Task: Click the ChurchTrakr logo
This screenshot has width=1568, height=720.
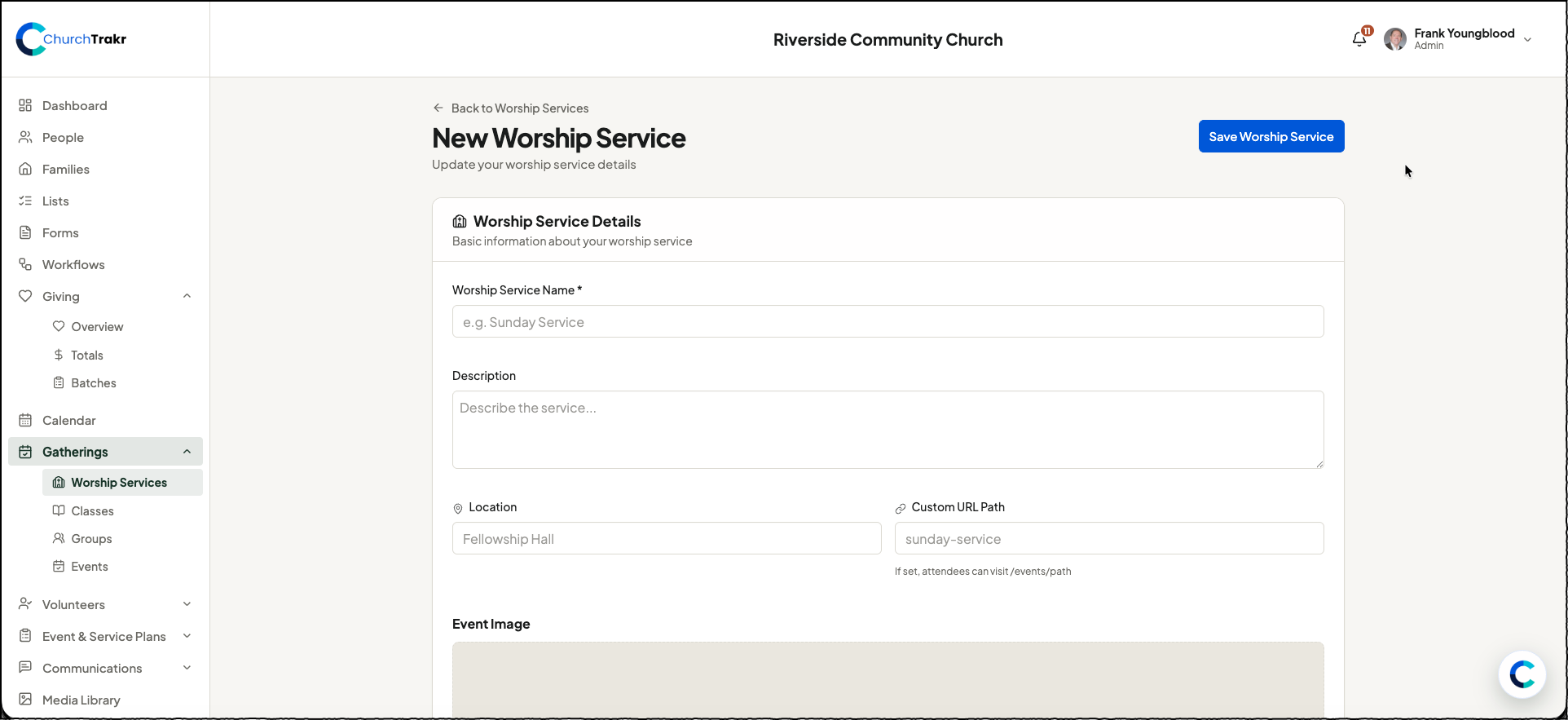Action: pos(72,39)
